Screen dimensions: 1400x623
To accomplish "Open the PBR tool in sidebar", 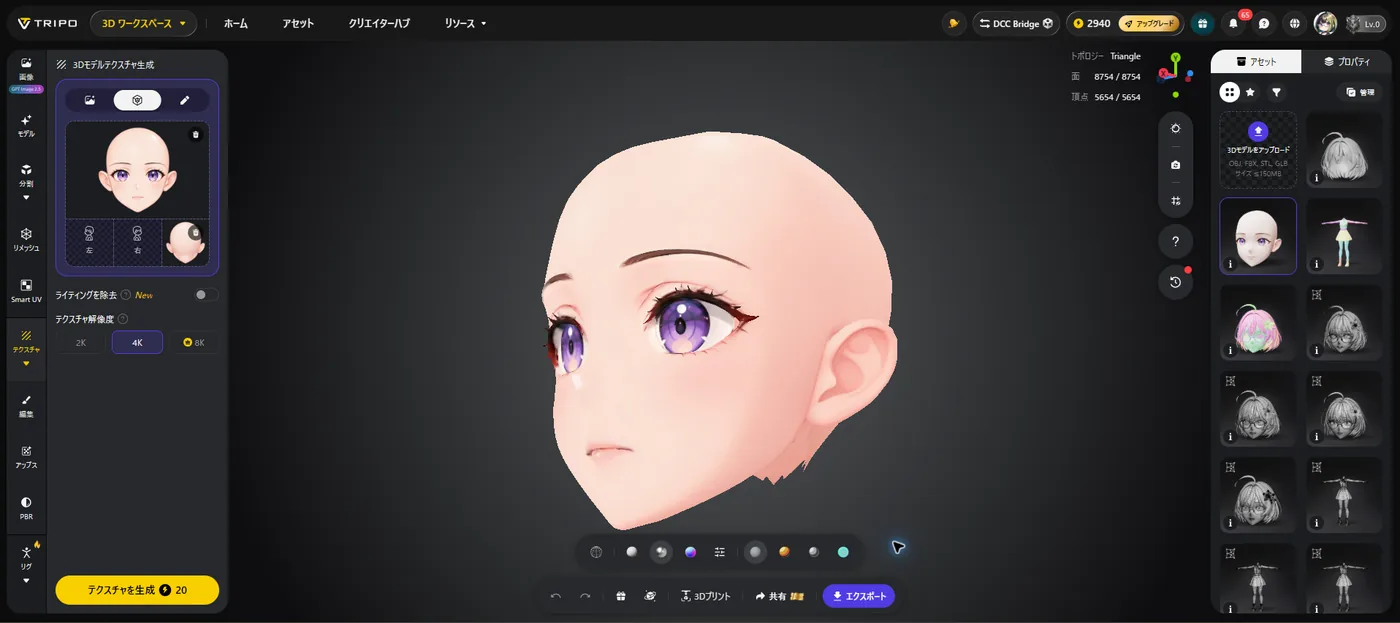I will [x=26, y=508].
